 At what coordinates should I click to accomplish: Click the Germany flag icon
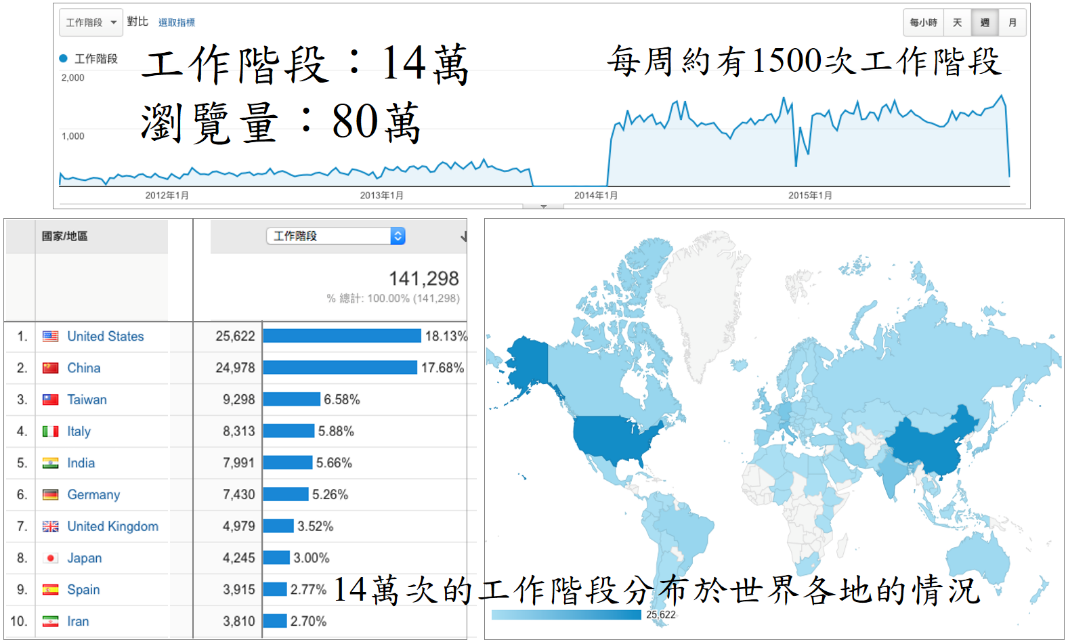pyautogui.click(x=50, y=495)
